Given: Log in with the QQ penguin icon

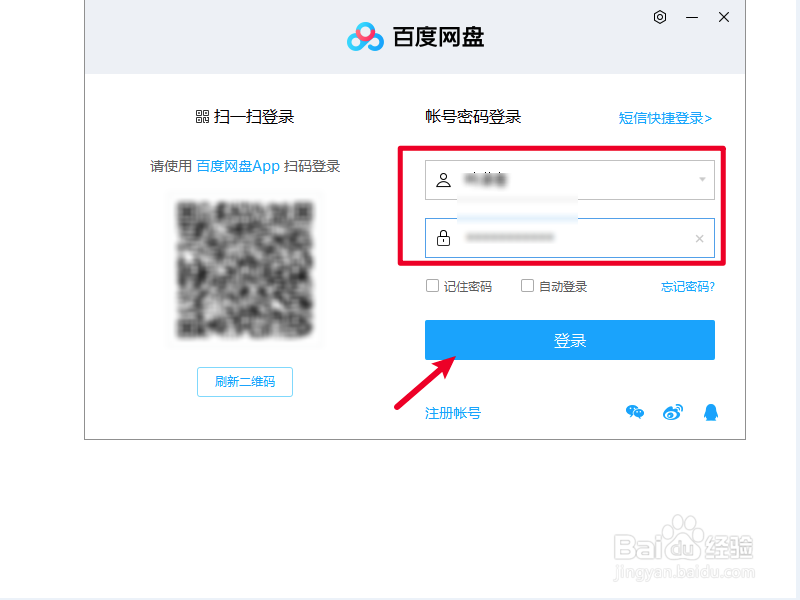Looking at the screenshot, I should 711,412.
